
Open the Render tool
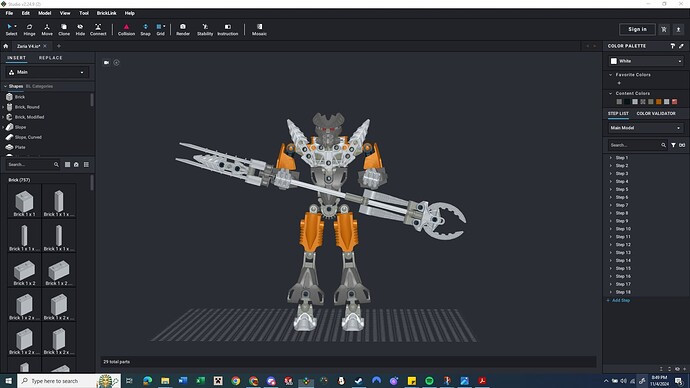[x=183, y=29]
